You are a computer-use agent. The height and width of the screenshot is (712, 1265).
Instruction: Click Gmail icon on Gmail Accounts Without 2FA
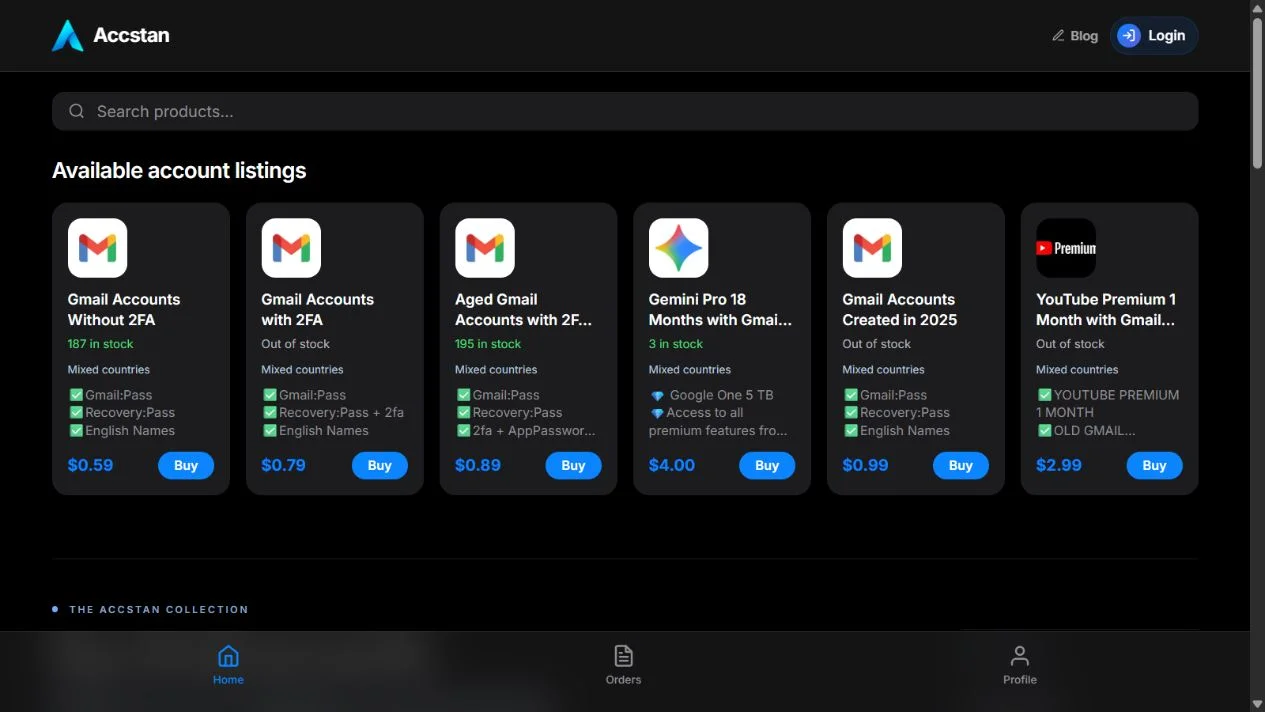point(97,248)
